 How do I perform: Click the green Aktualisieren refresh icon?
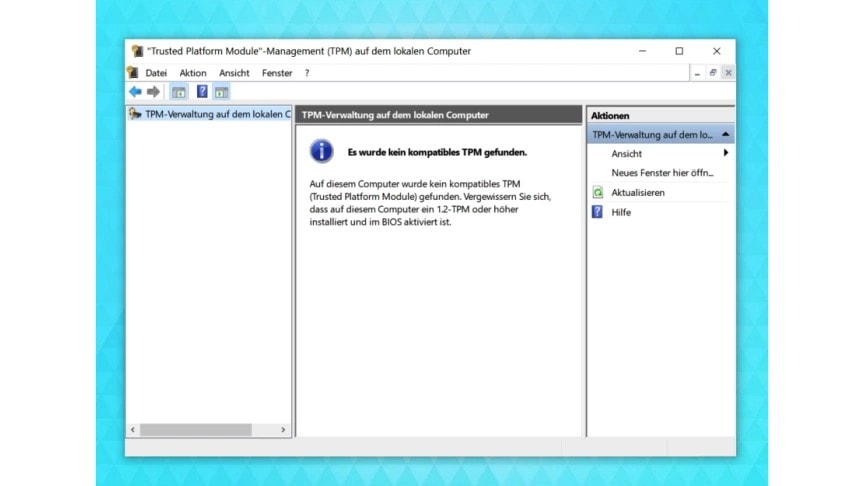click(x=598, y=192)
